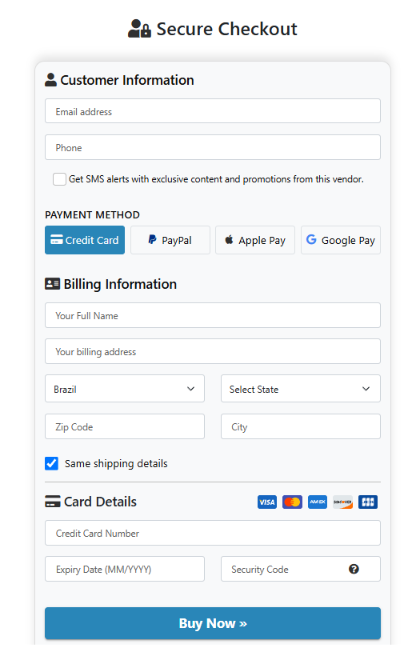Click the Buy Now button
Screen dimensions: 405x645
pyautogui.click(x=213, y=623)
